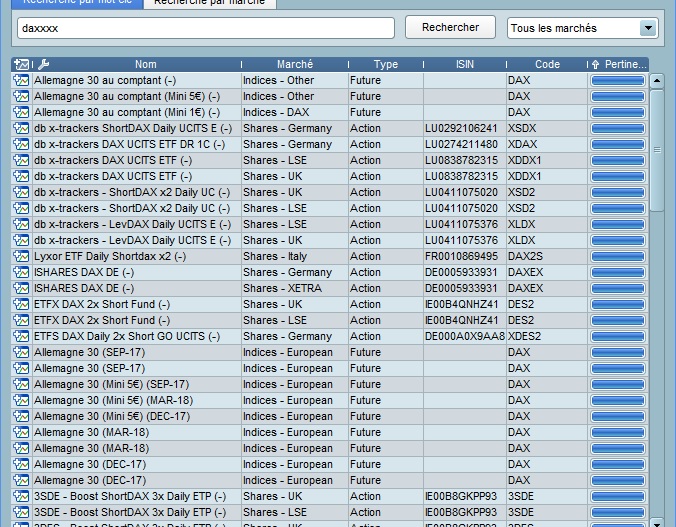Click the add-chart icon in the table header

21,64
